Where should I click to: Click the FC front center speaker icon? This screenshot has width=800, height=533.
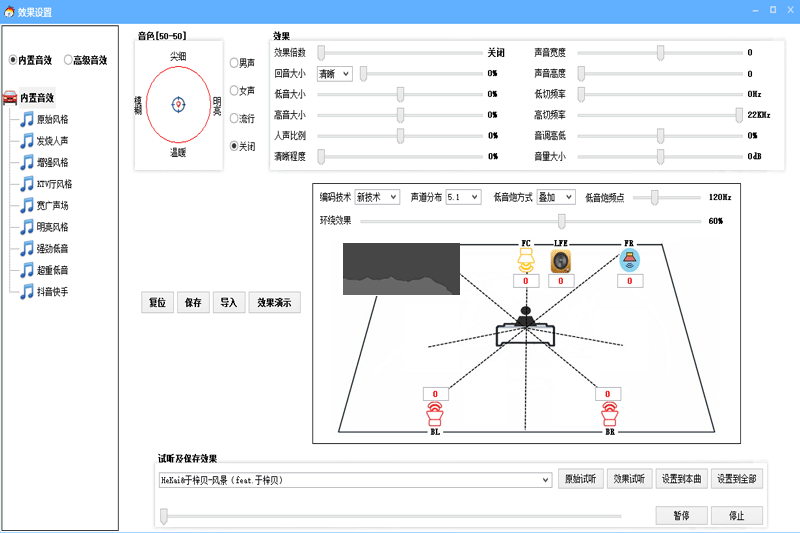(526, 260)
